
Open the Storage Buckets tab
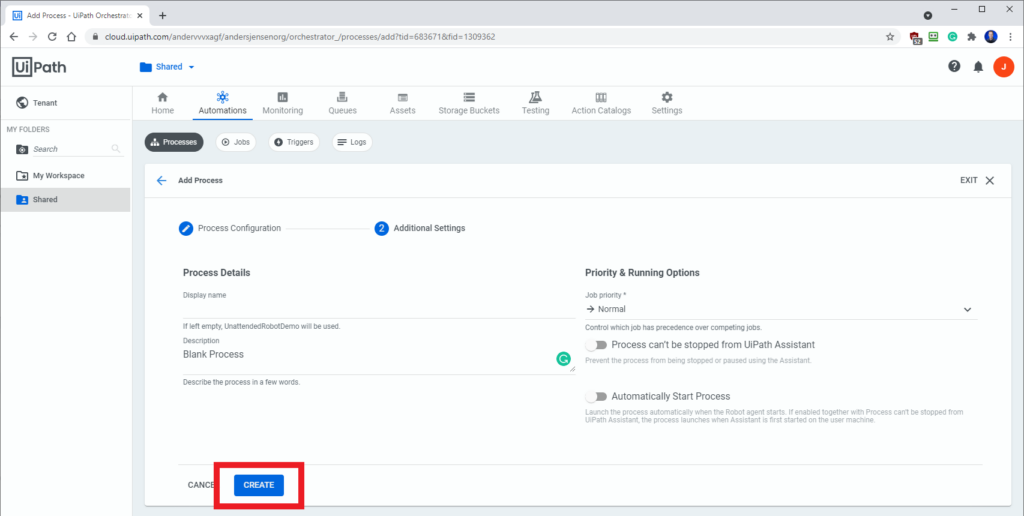tap(469, 103)
